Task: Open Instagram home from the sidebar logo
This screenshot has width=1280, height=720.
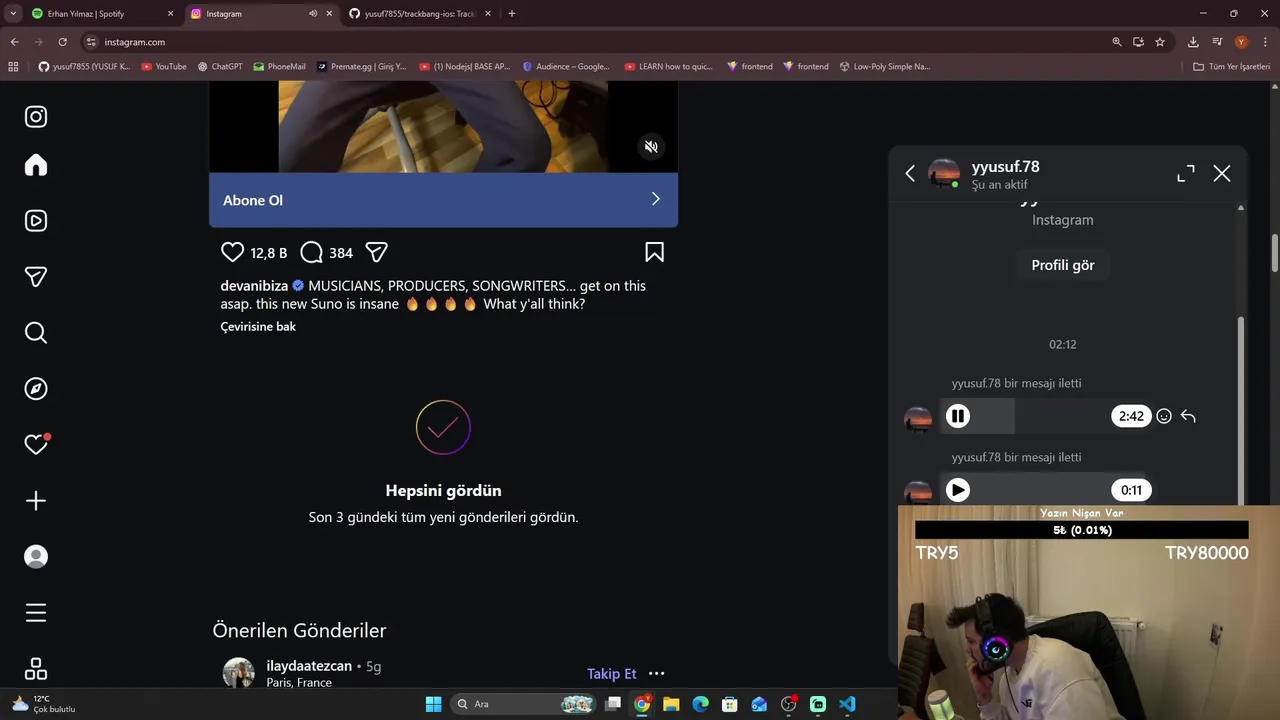Action: coord(36,117)
